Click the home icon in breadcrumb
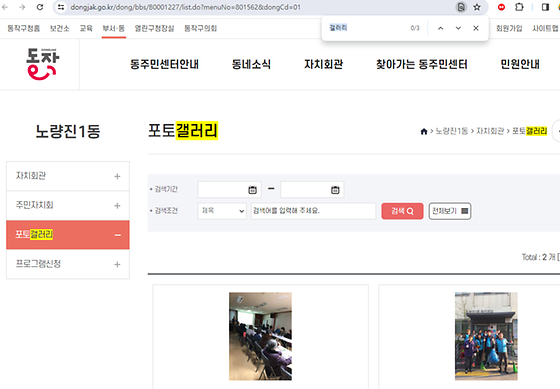The height and width of the screenshot is (389, 560). (424, 131)
